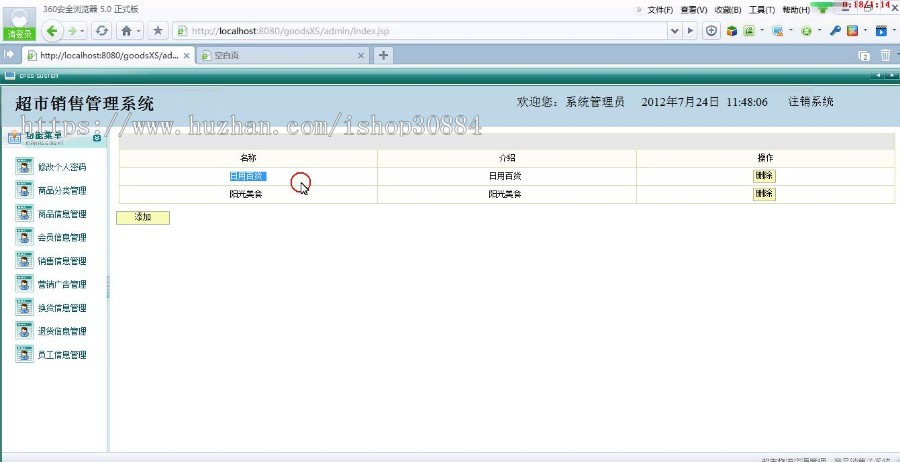Click the 名称 column header
The width and height of the screenshot is (900, 462).
248,158
